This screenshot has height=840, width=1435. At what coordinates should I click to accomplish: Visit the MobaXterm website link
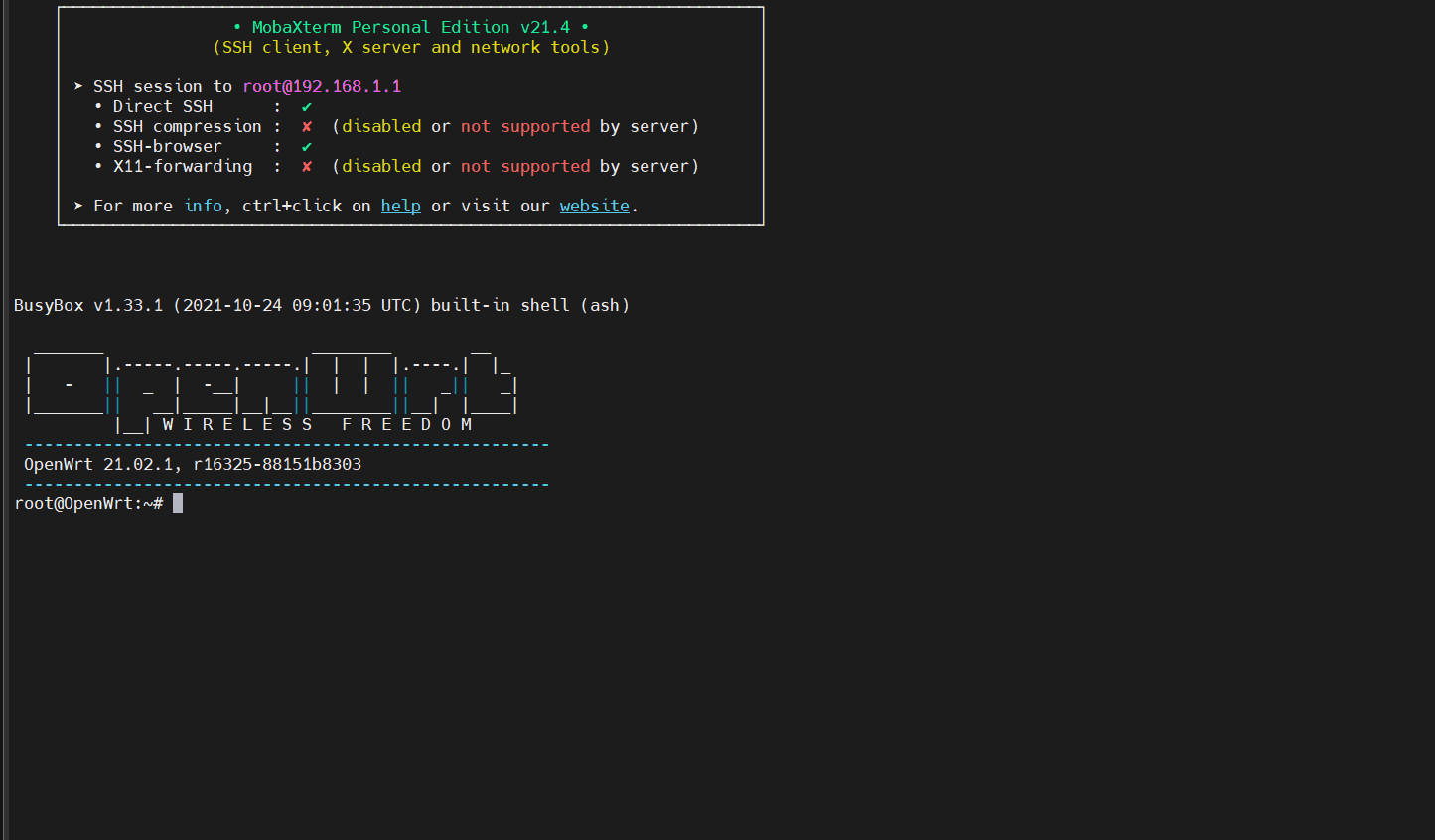[x=595, y=206]
